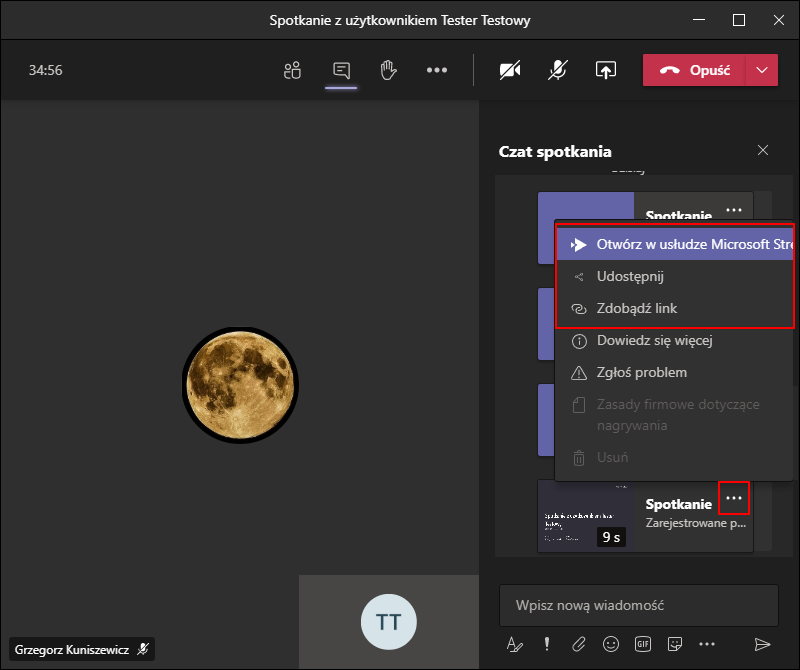This screenshot has height=670, width=800.
Task: Select the moon profile picture
Action: tap(240, 385)
